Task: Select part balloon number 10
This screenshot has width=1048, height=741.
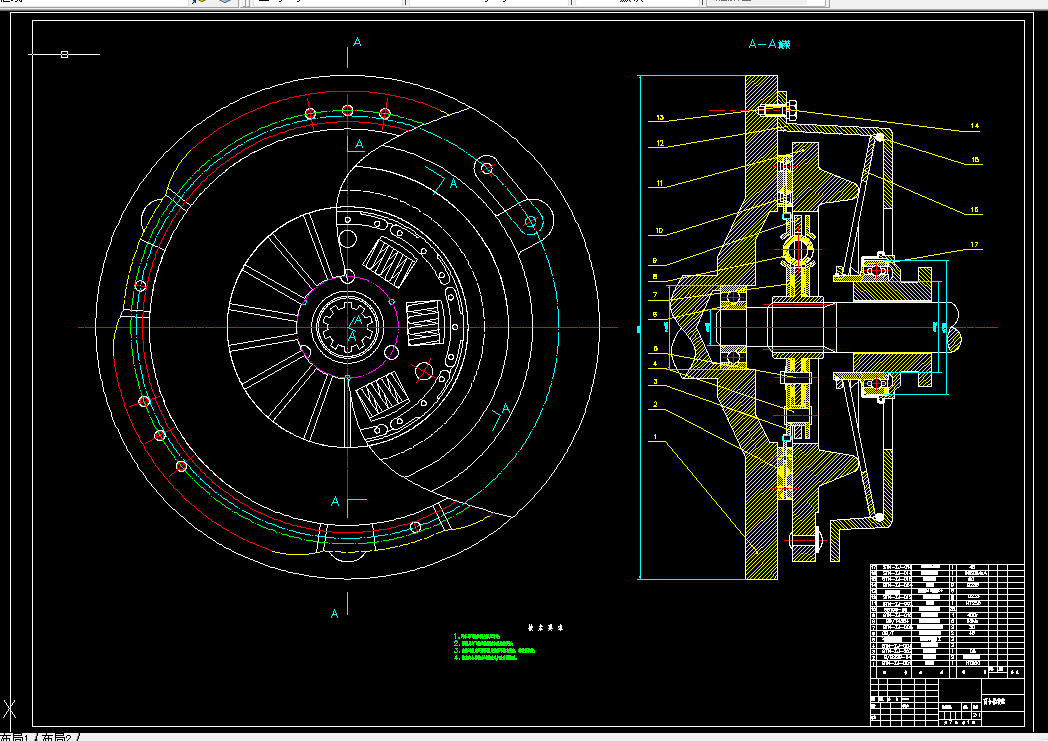Action: coord(659,231)
